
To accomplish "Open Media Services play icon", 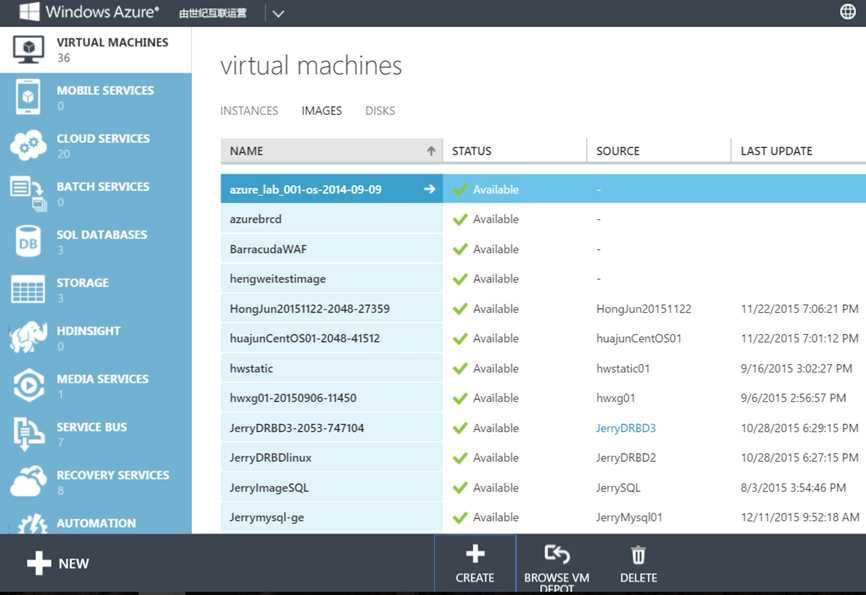I will tap(28, 385).
